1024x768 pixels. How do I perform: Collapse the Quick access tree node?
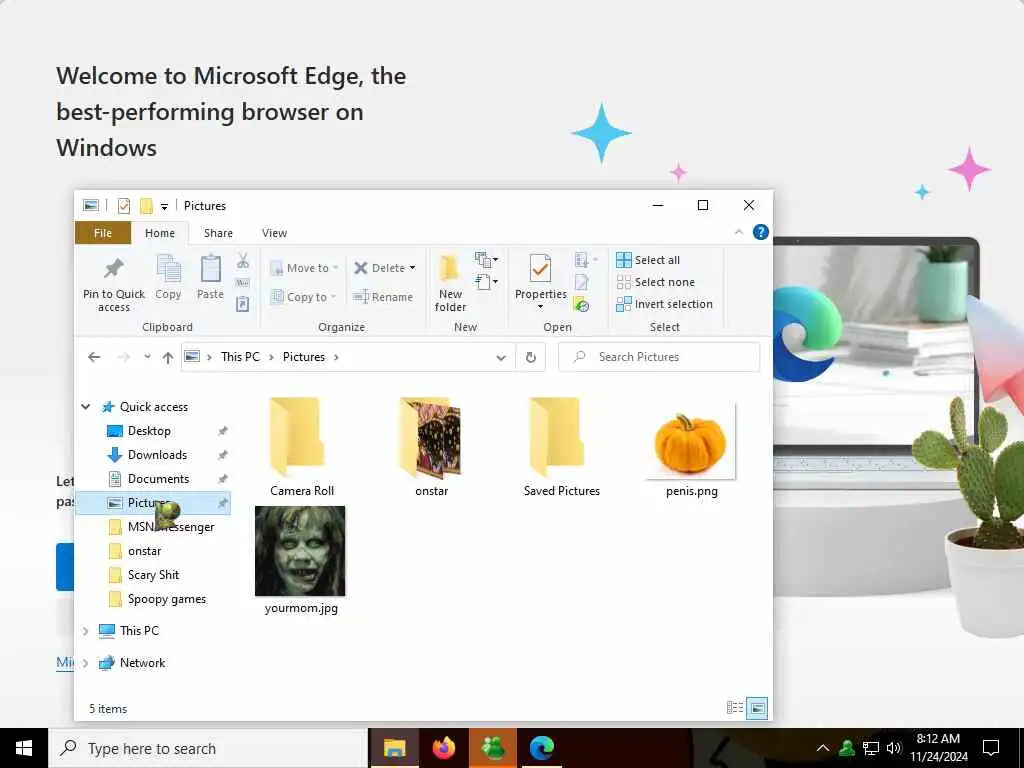[x=86, y=407]
